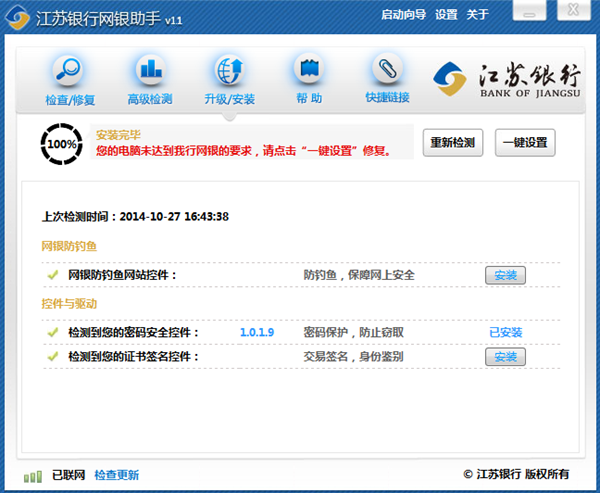Screen dimensions: 600x493
Task: Open 关于 in the title bar
Action: click(x=478, y=15)
